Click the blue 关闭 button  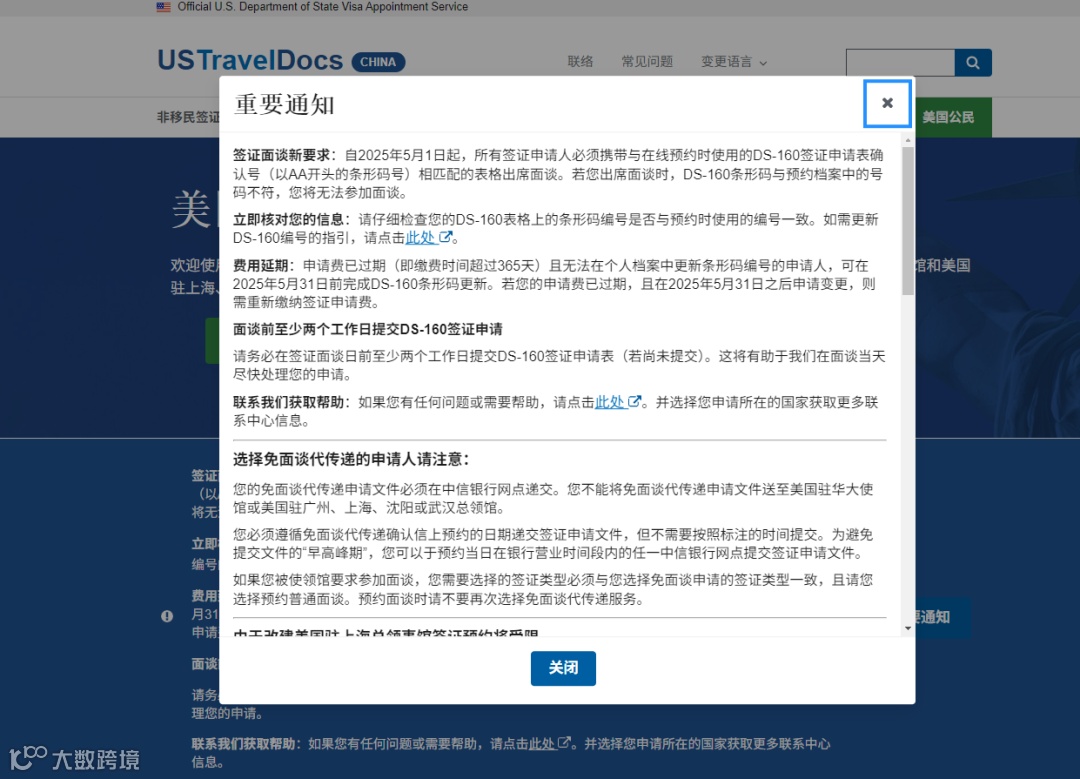click(563, 668)
